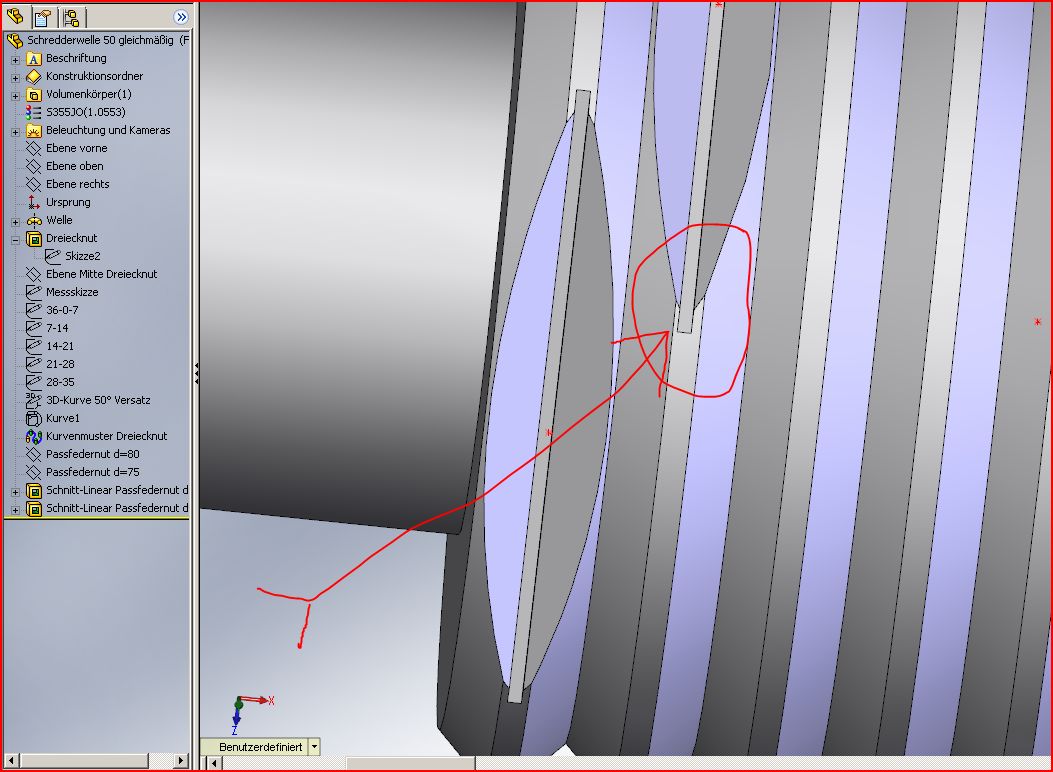Click the panel splitter handle beside the tree
Image resolution: width=1053 pixels, height=772 pixels.
coord(196,374)
